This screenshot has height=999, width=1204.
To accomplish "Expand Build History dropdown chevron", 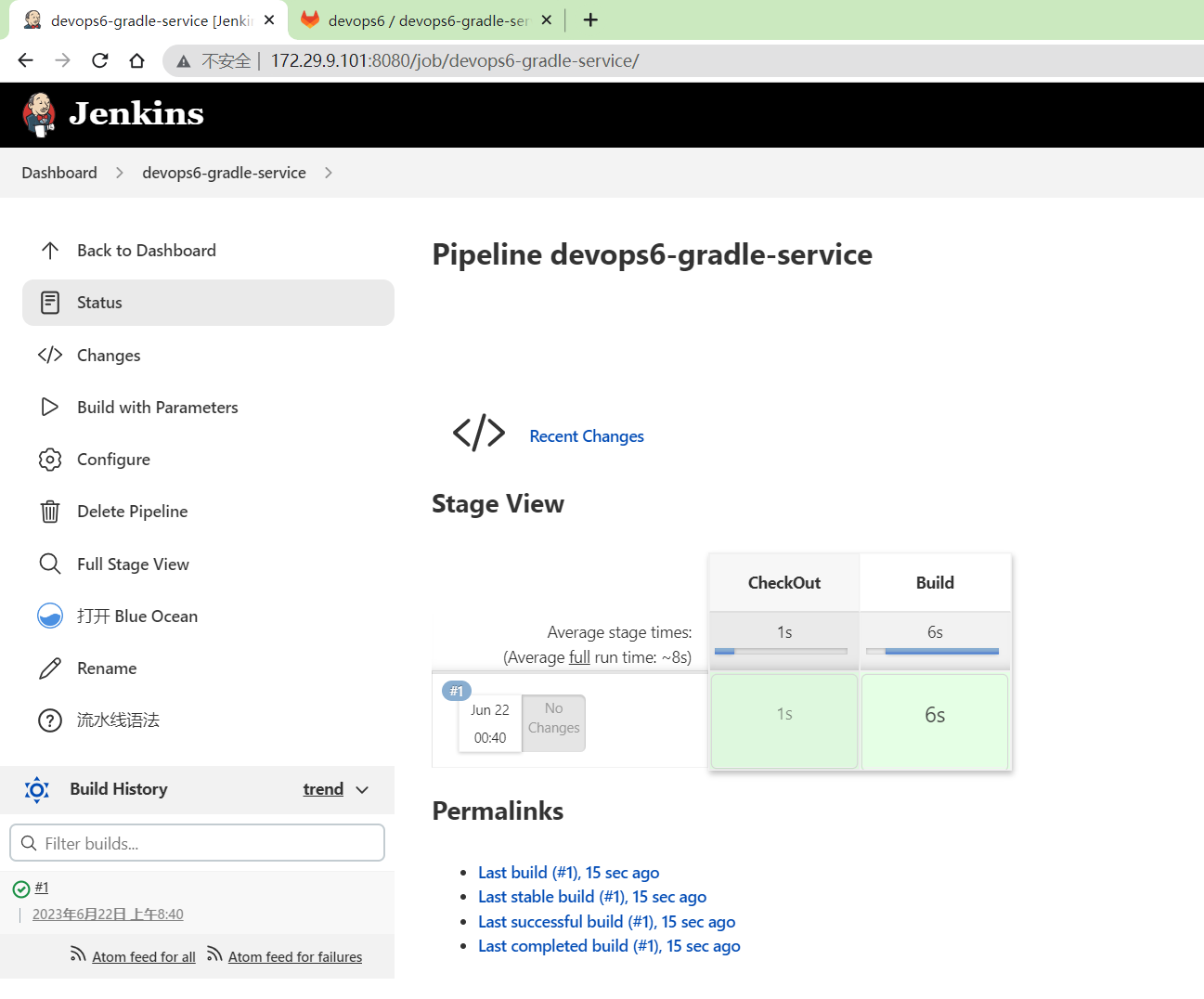I will point(362,790).
